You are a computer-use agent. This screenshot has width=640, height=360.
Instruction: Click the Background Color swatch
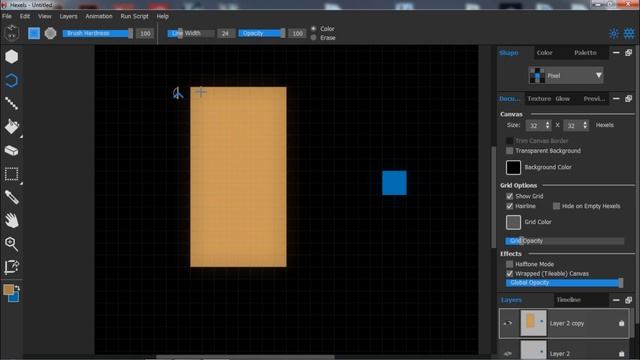point(513,167)
